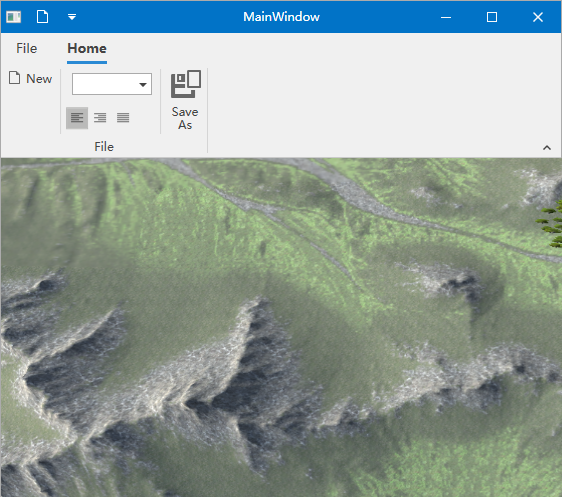562x497 pixels.
Task: Minimize the MainWindow window
Action: tap(446, 17)
